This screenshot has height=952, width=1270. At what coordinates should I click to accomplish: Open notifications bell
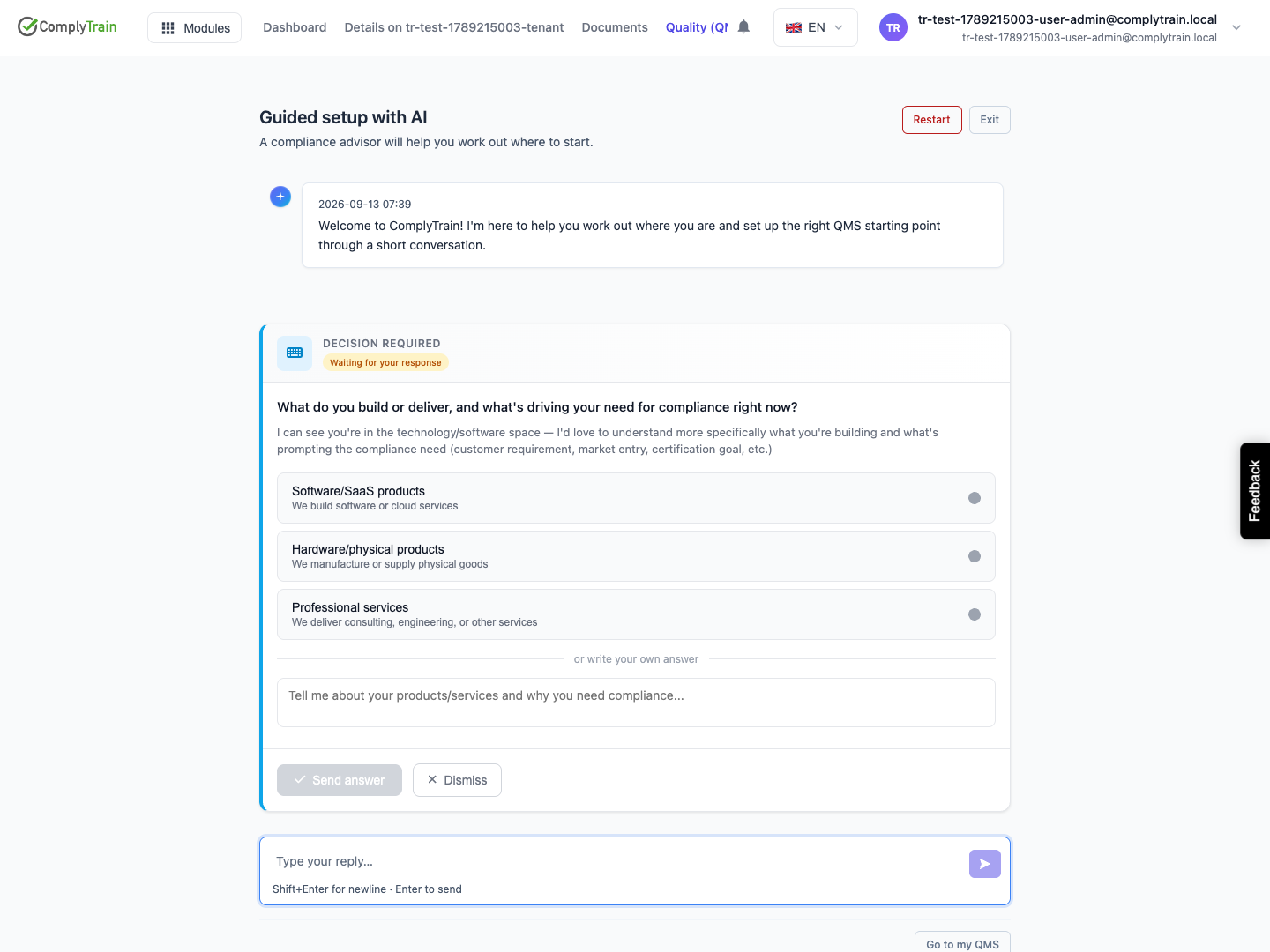pyautogui.click(x=743, y=27)
